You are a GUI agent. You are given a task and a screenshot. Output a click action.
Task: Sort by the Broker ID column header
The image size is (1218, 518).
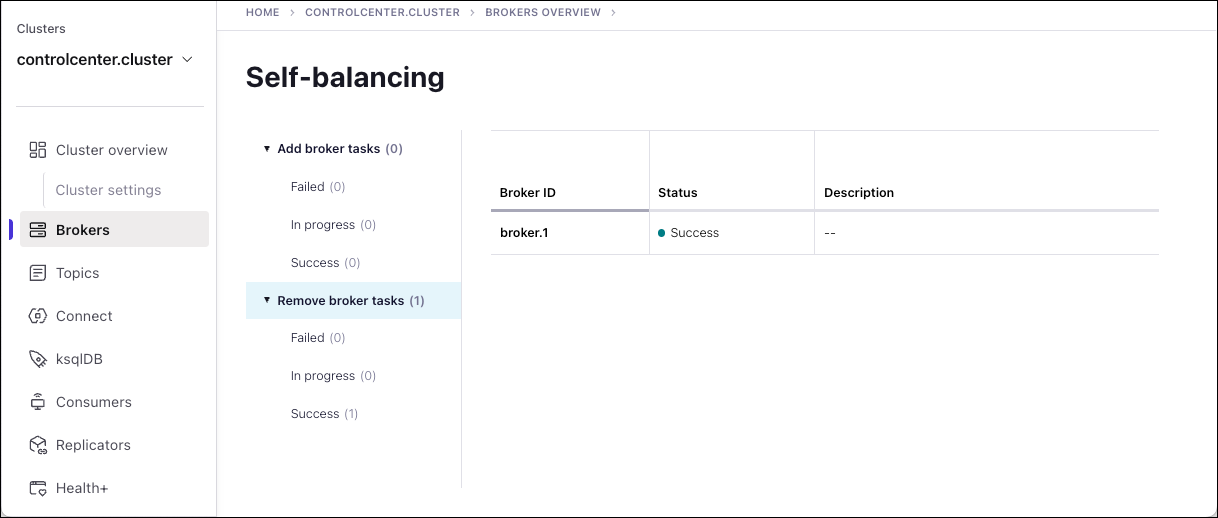pos(528,193)
